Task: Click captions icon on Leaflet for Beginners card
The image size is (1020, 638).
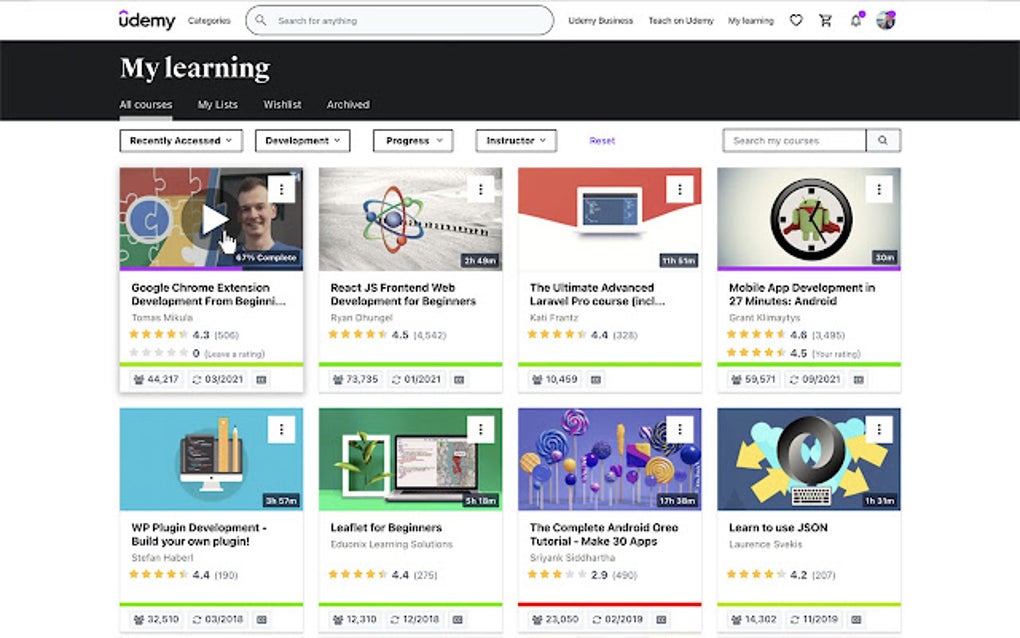Action: 458,619
